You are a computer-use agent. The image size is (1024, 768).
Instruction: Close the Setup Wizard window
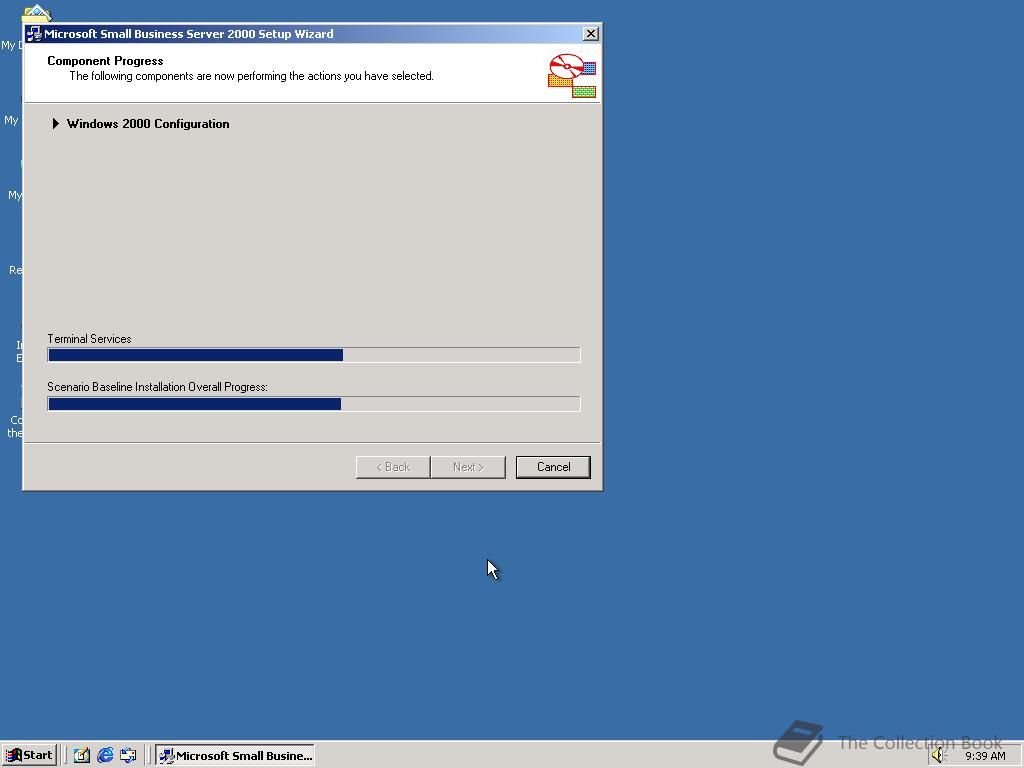click(x=590, y=34)
